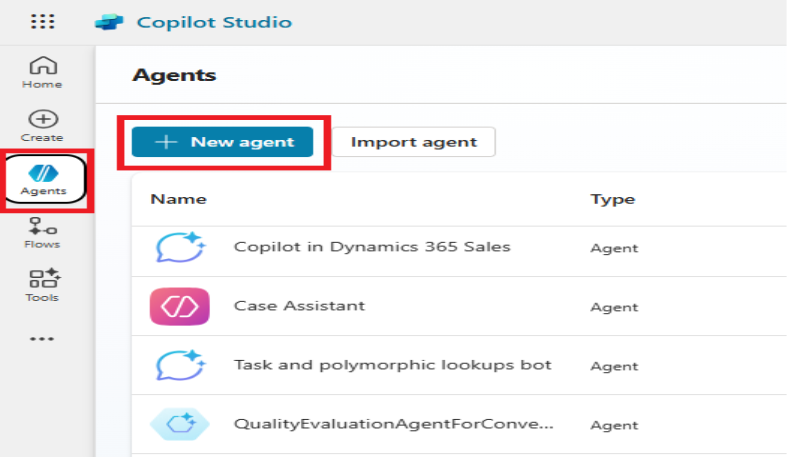Open the QualityEvaluationAgentForConve... agent

394,423
